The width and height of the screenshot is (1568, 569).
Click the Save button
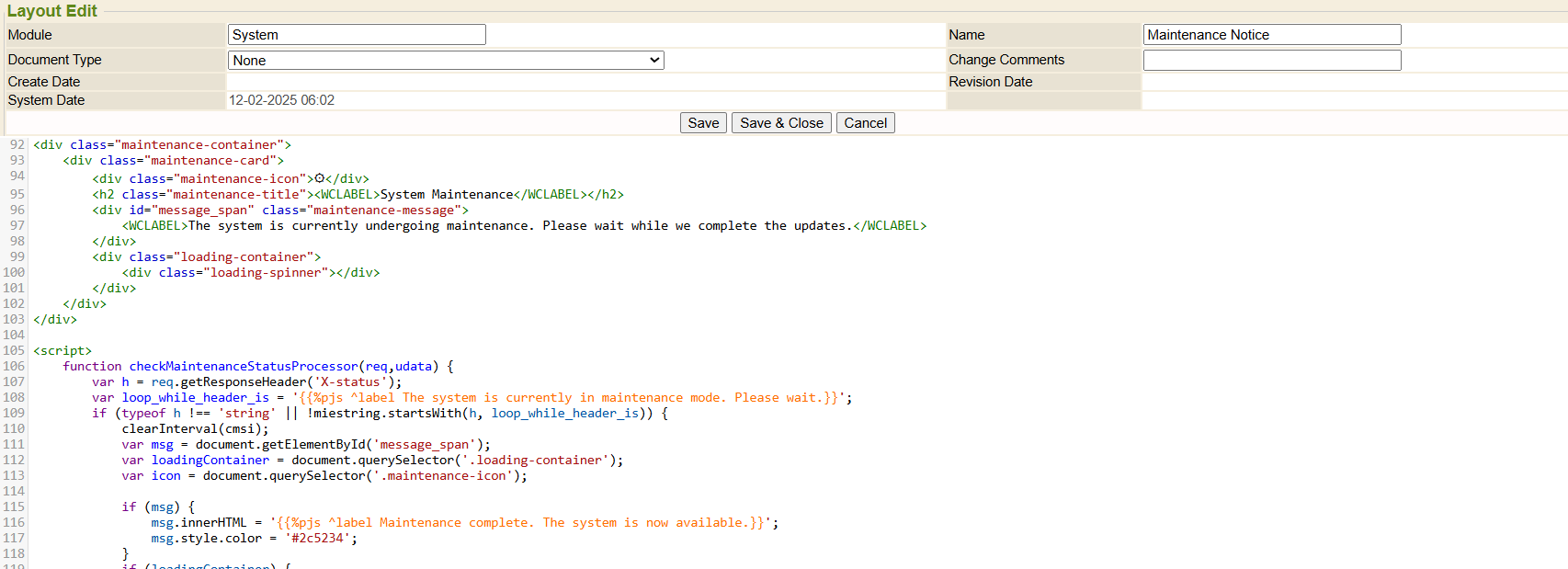[703, 123]
